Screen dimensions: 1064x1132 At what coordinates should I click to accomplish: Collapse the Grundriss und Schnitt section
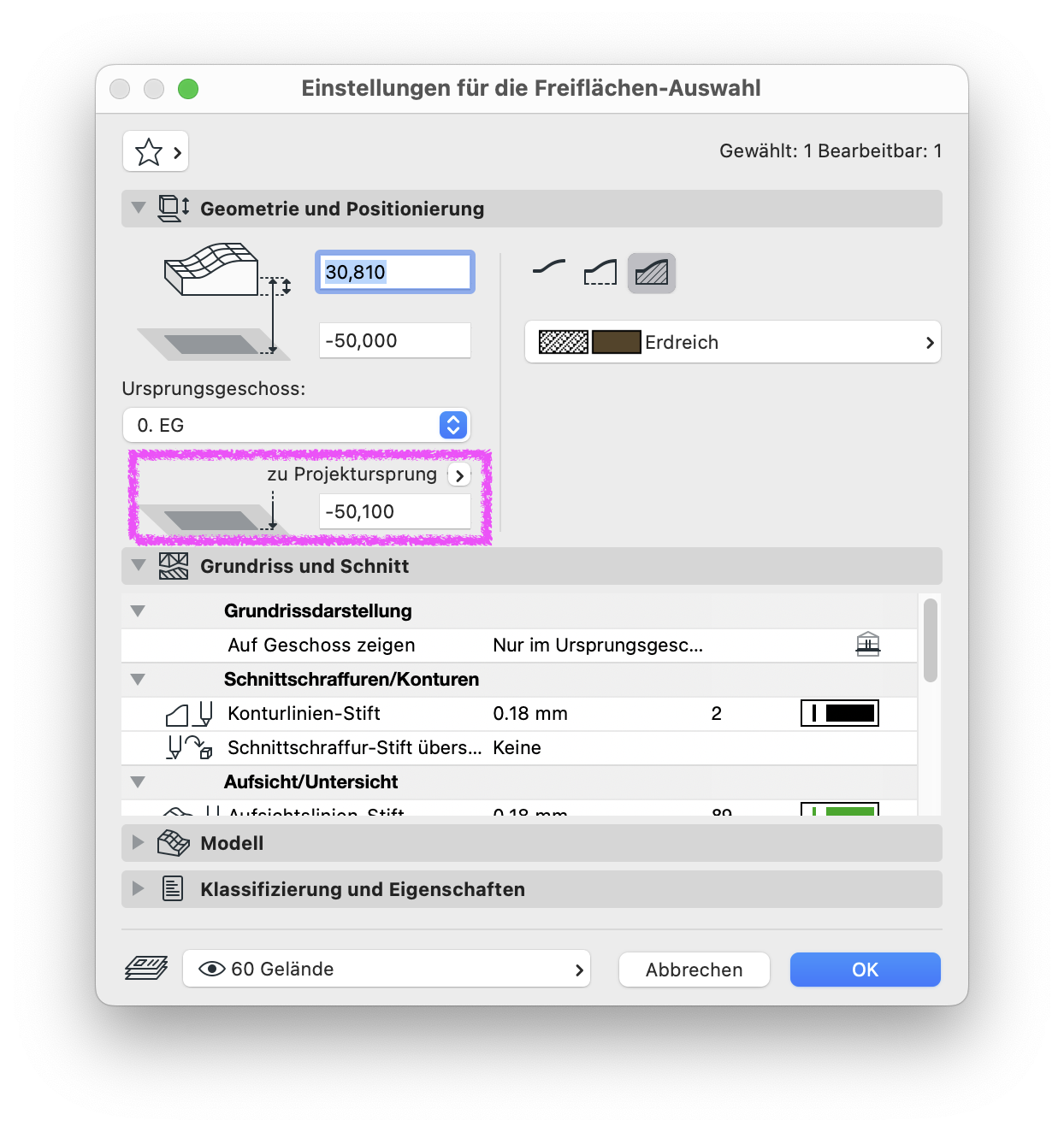pyautogui.click(x=139, y=565)
